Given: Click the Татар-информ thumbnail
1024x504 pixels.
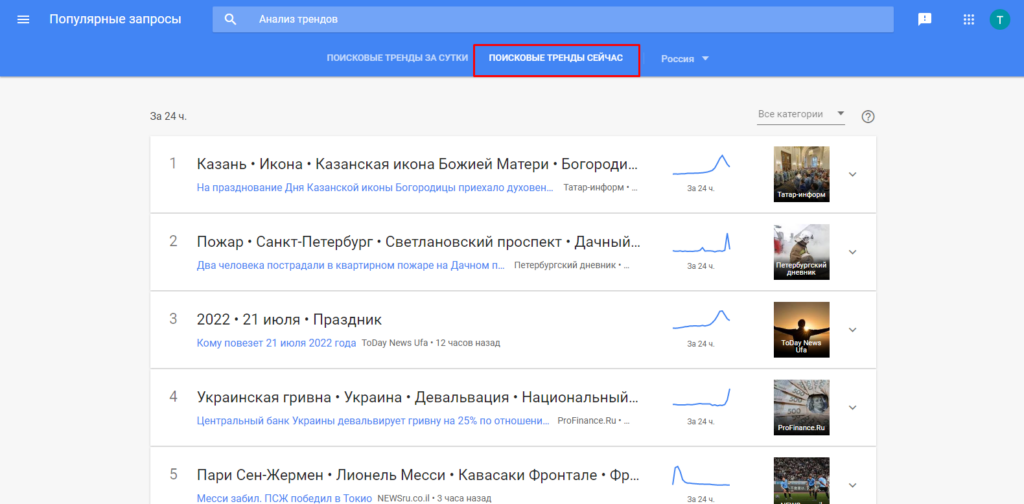Looking at the screenshot, I should point(801,174).
